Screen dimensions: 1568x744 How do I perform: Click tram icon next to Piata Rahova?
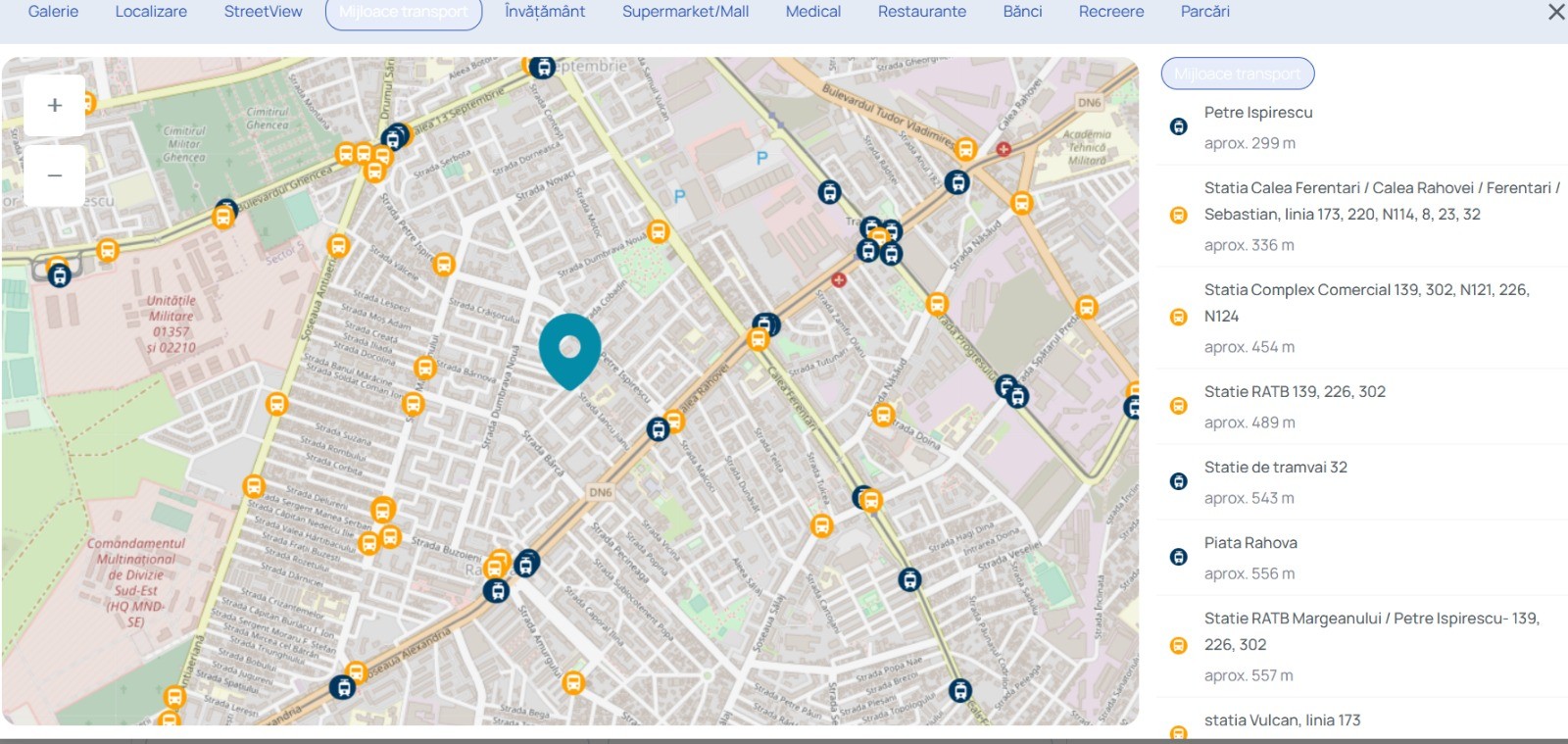click(x=1179, y=557)
